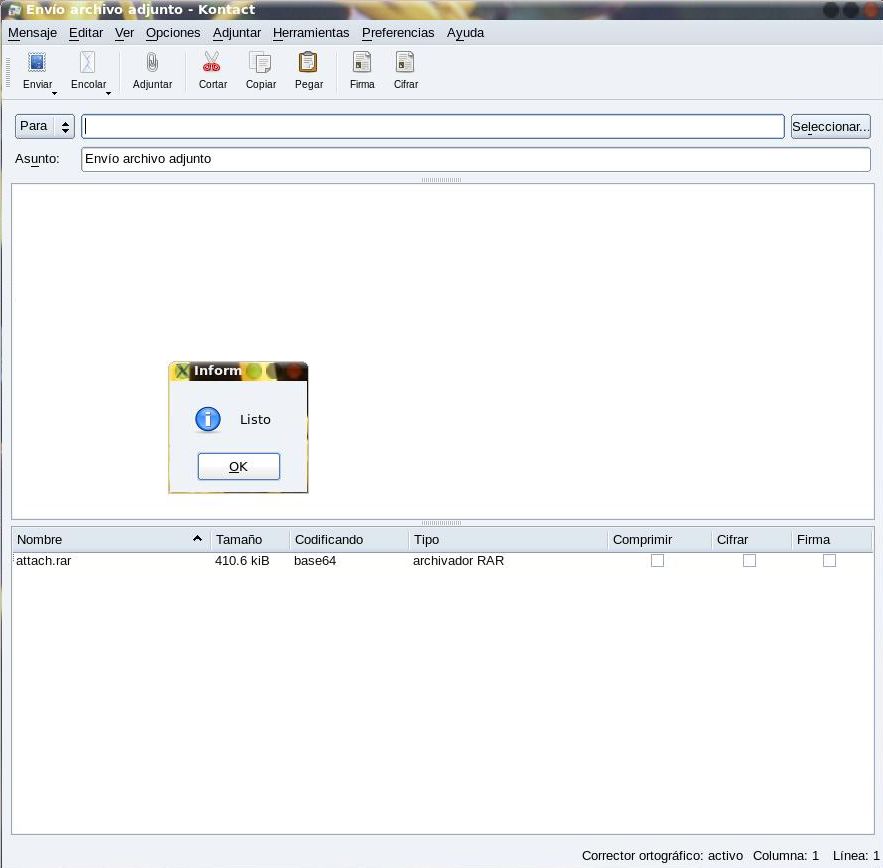
Task: Toggle Comprimir checkbox for attach.rar
Action: 657,560
